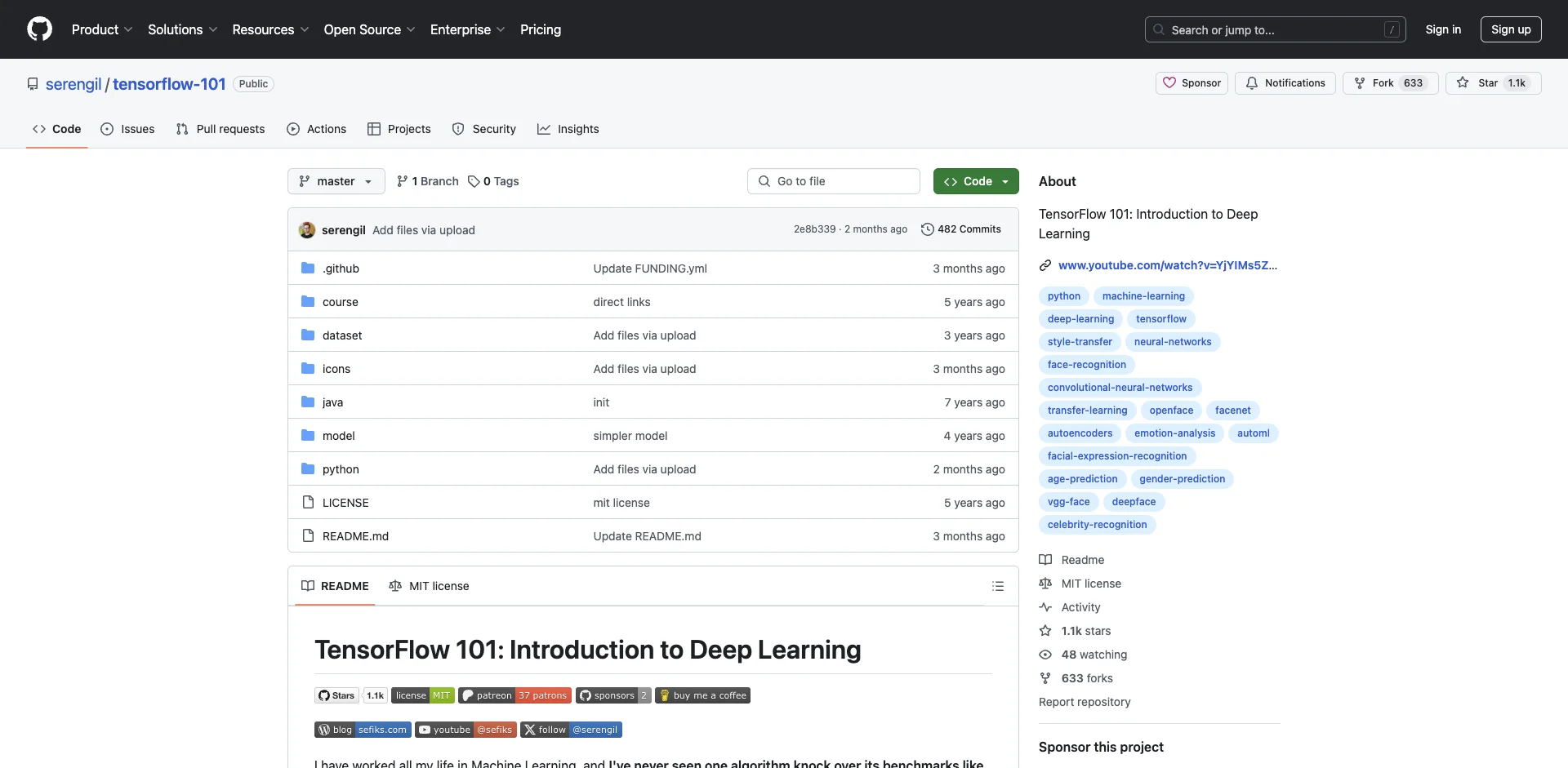Star the repository
Viewport: 1568px width, 768px height.
click(x=1493, y=83)
